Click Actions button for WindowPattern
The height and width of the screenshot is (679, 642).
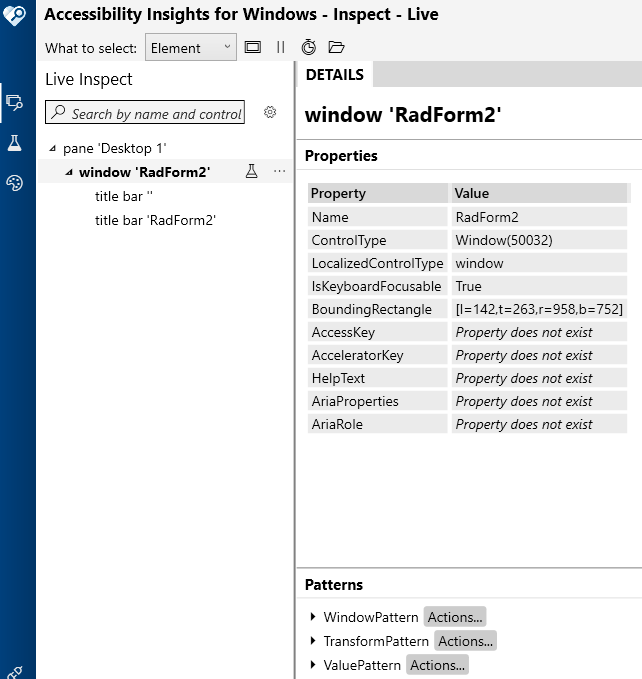click(455, 617)
